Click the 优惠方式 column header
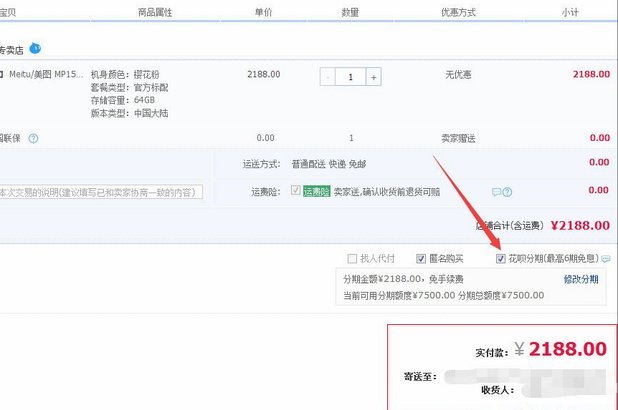This screenshot has height=410, width=618. pyautogui.click(x=458, y=12)
